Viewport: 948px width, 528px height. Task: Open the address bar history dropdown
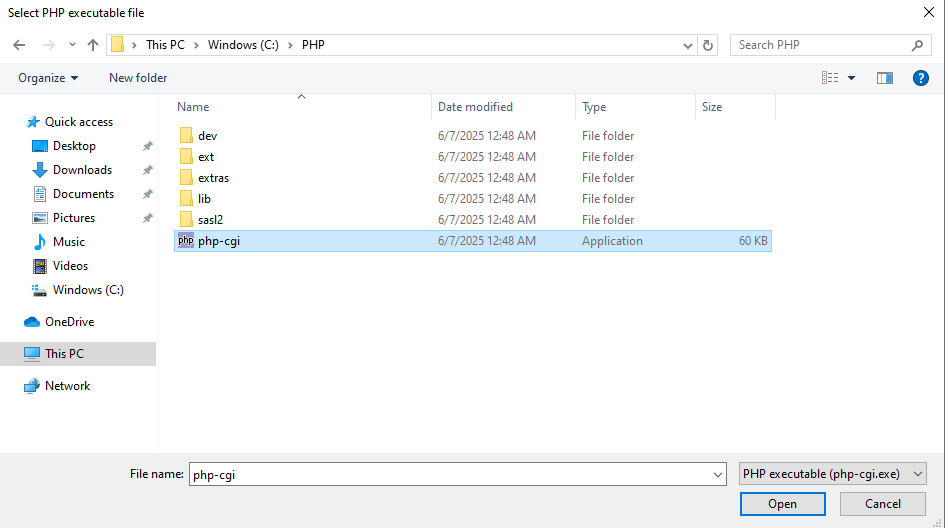[687, 45]
